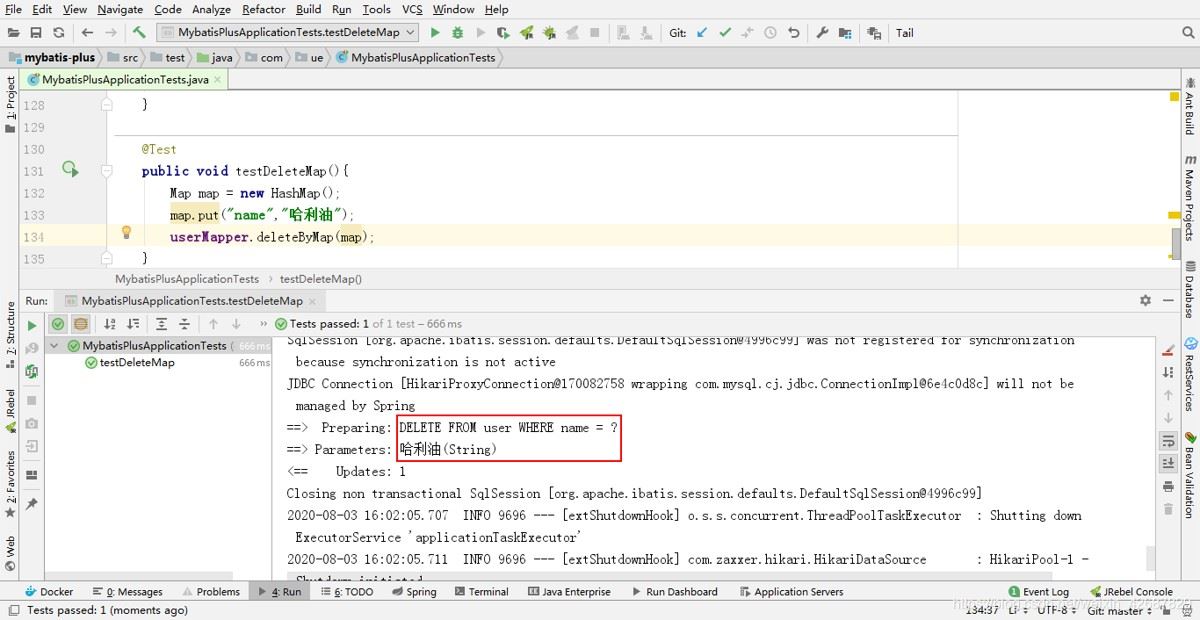The image size is (1200, 620).
Task: Select testDeleteMap in test results tree
Action: pyautogui.click(x=136, y=363)
